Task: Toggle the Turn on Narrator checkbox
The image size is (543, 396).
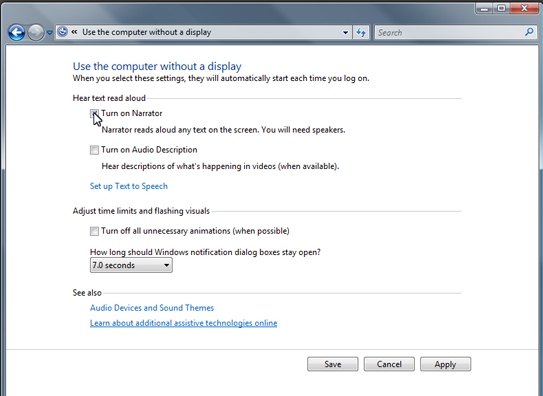Action: click(x=94, y=114)
